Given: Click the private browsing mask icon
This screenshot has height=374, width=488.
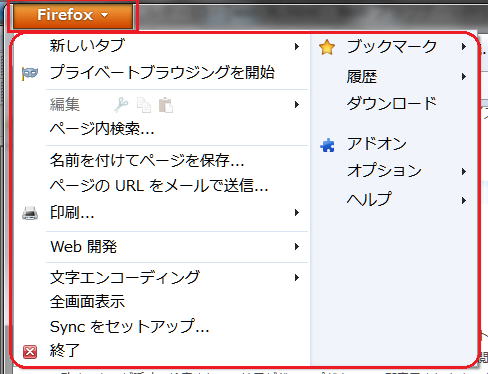Looking at the screenshot, I should click(30, 73).
